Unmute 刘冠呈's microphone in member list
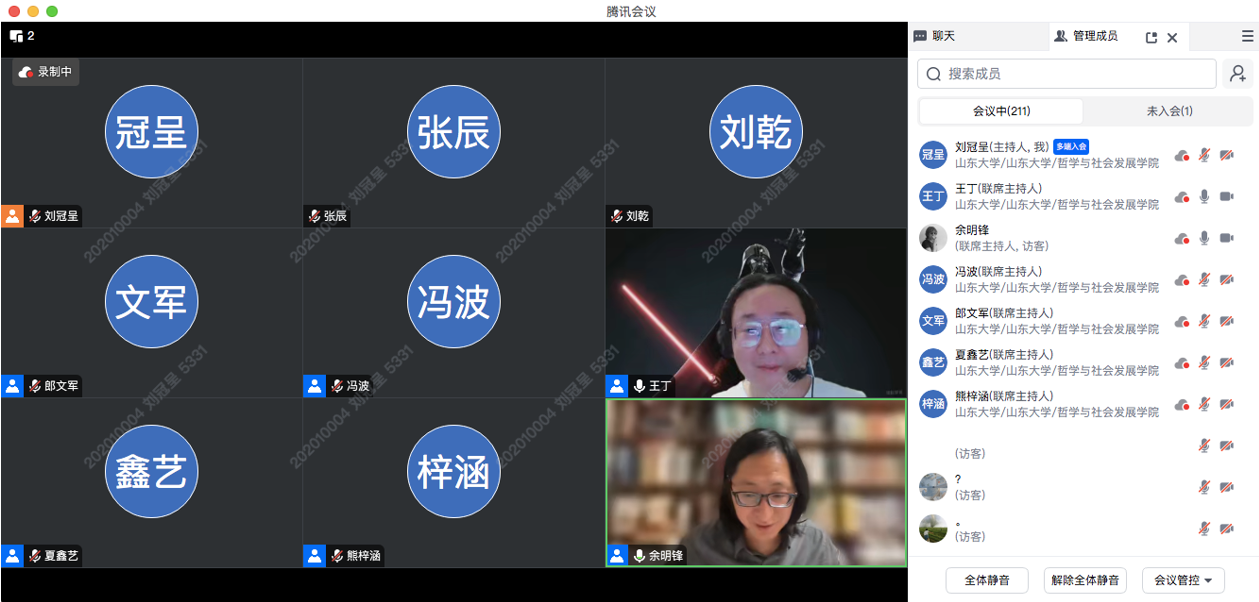 click(x=1204, y=155)
